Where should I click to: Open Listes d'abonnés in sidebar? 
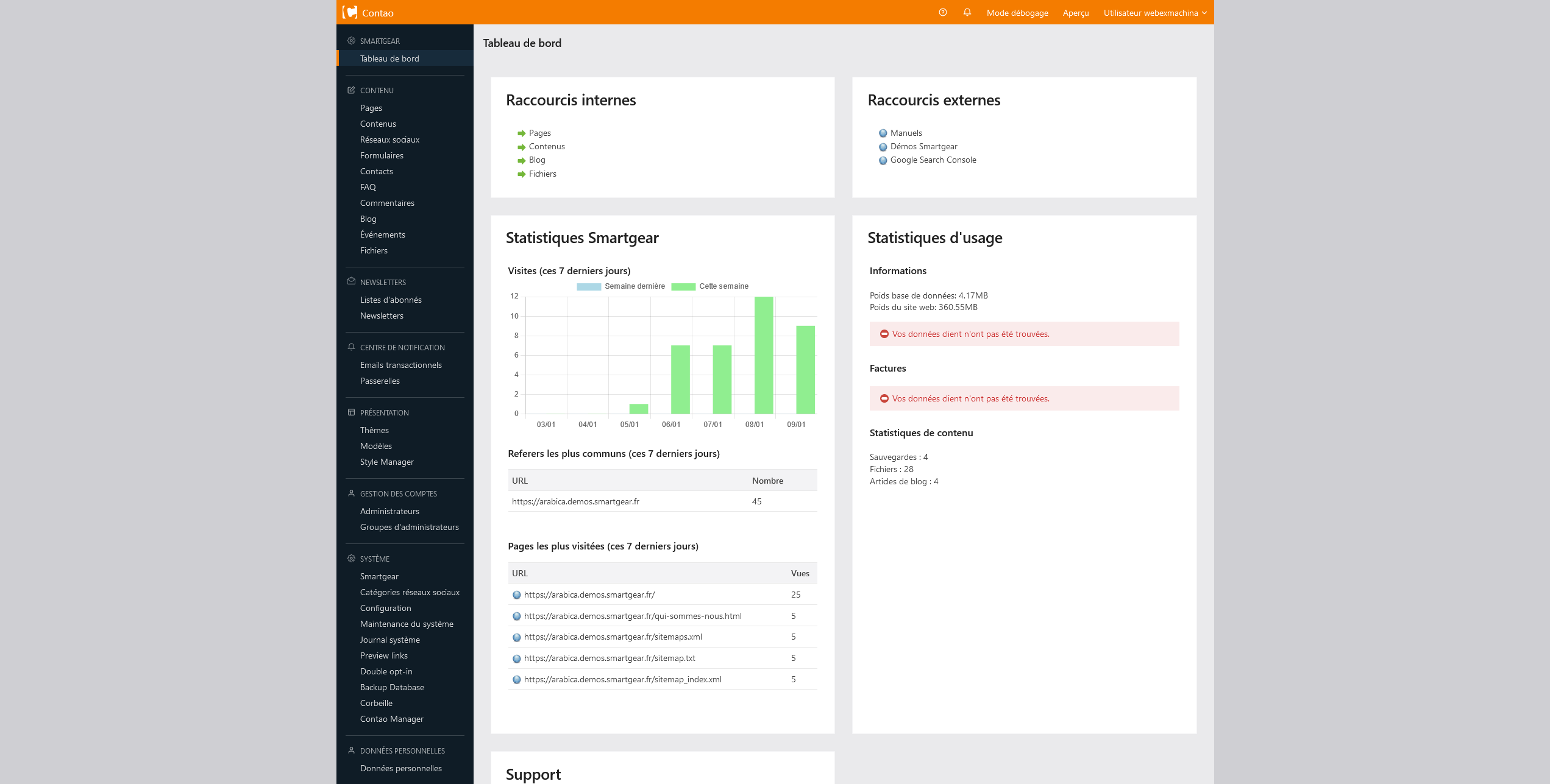tap(391, 300)
